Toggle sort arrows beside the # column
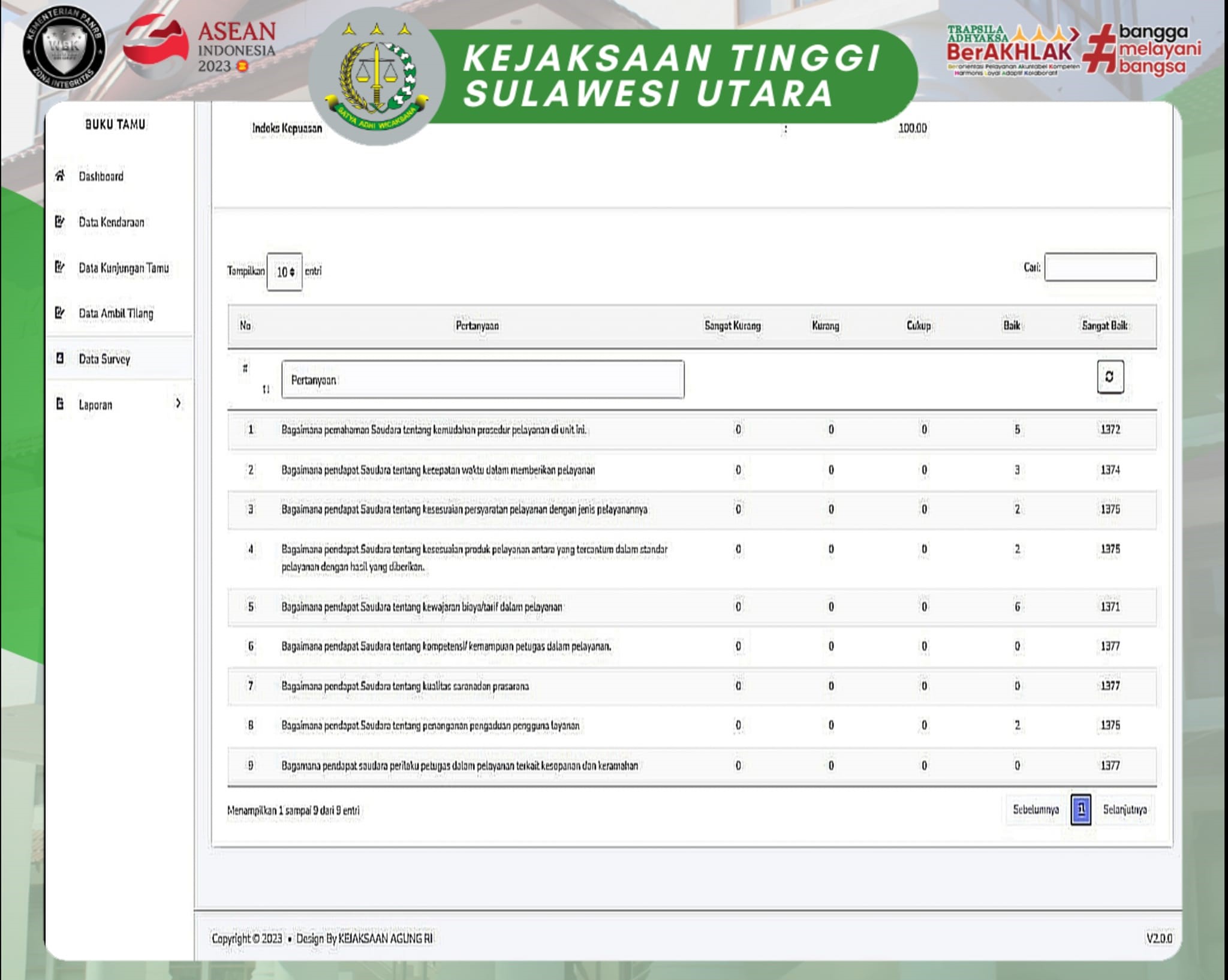Image resolution: width=1228 pixels, height=980 pixels. click(x=266, y=389)
